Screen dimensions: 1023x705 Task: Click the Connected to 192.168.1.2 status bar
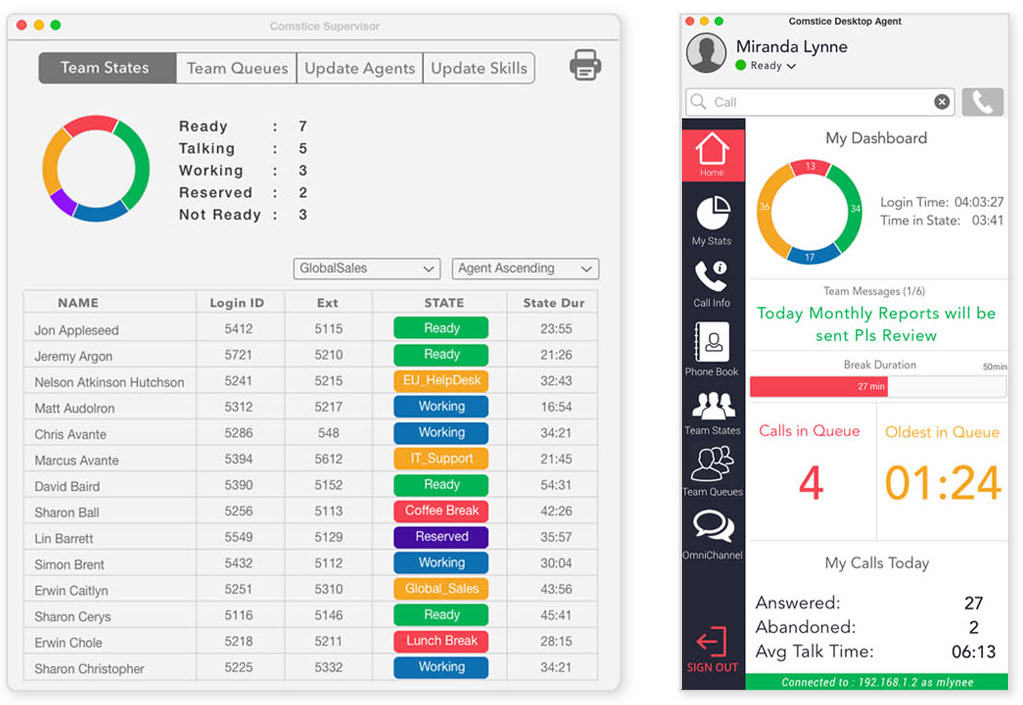(877, 682)
